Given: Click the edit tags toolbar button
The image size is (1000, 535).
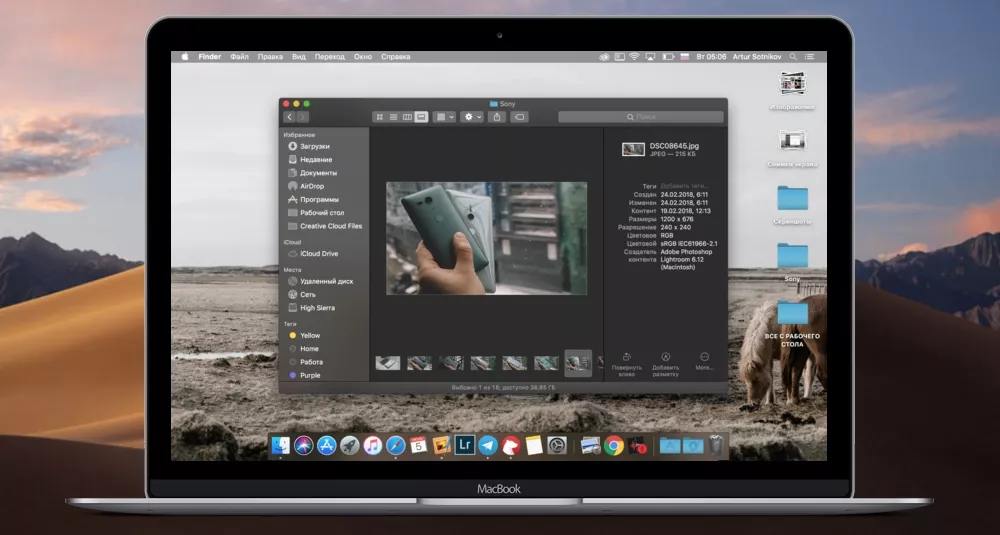Looking at the screenshot, I should coord(519,117).
